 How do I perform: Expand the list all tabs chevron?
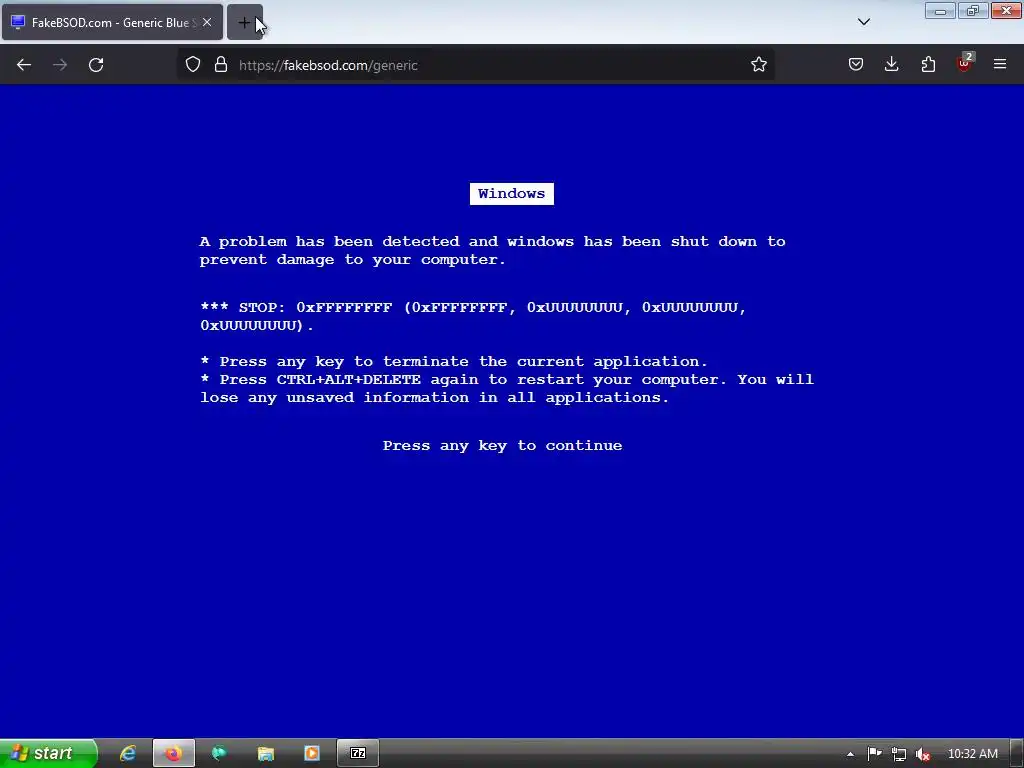[x=863, y=22]
